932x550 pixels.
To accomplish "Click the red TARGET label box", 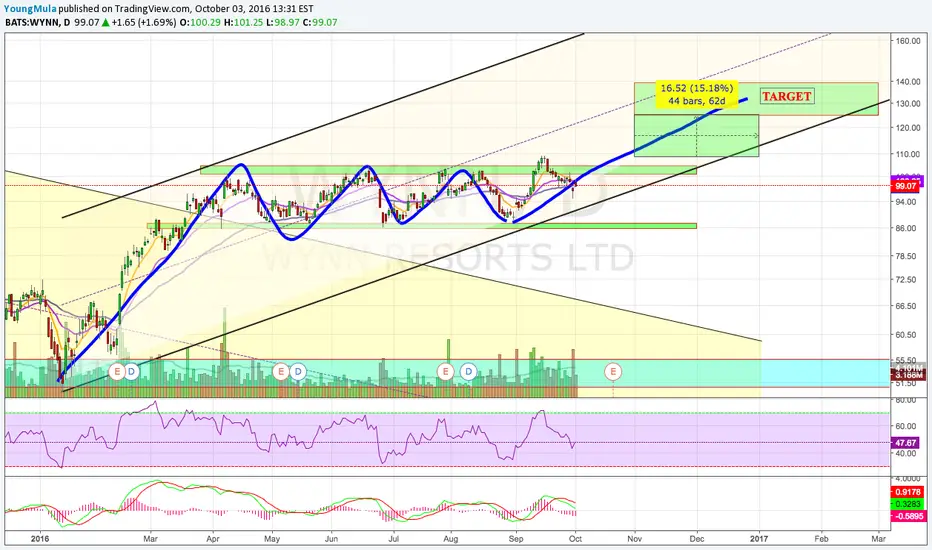I will click(786, 96).
